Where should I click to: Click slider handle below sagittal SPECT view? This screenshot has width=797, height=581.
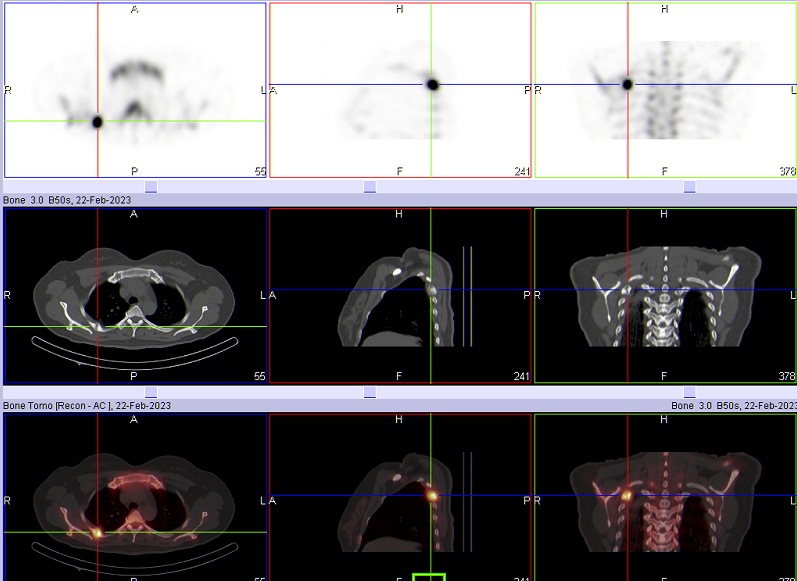(x=370, y=186)
